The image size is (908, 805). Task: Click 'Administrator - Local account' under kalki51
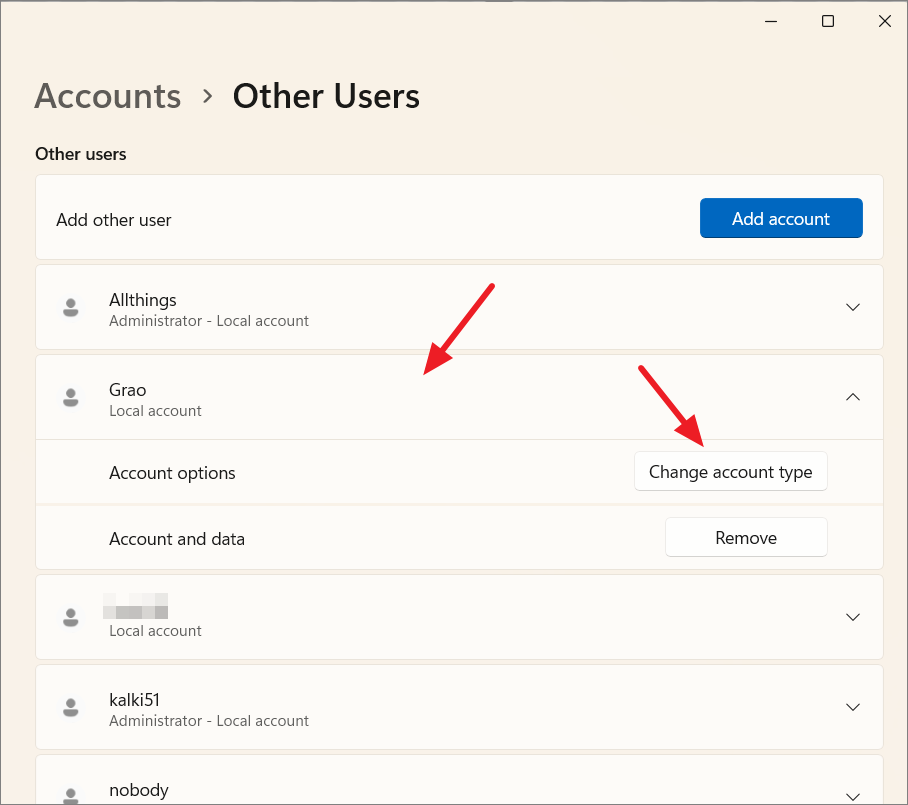(x=208, y=721)
